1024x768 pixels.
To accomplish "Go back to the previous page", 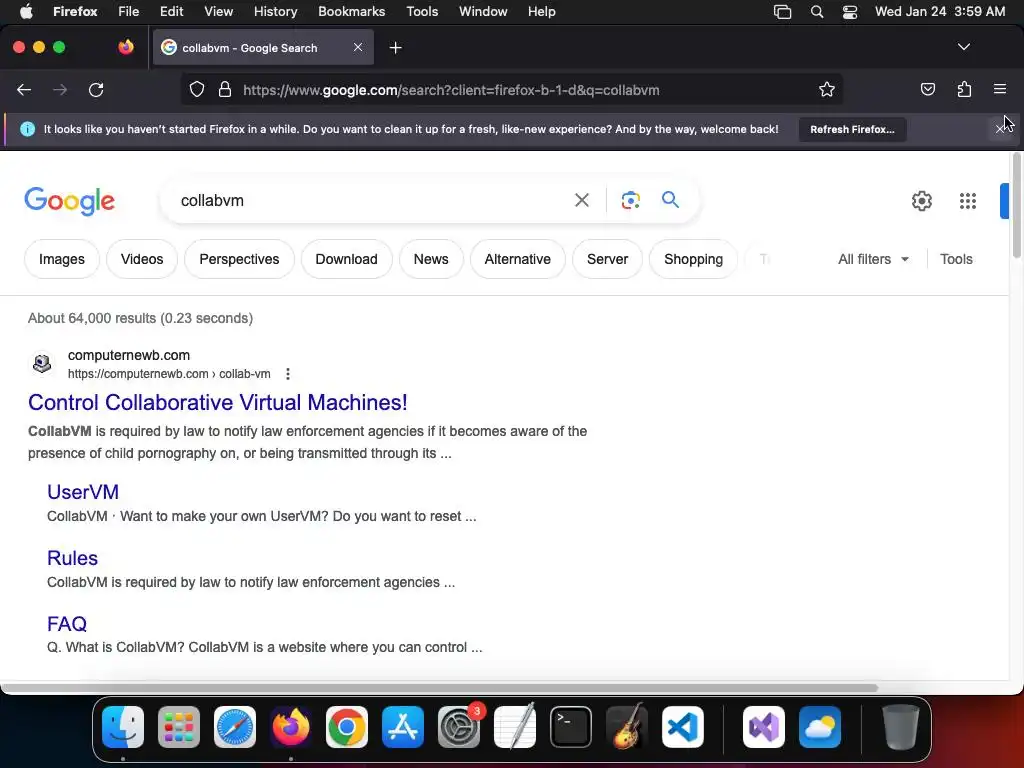I will (x=24, y=90).
